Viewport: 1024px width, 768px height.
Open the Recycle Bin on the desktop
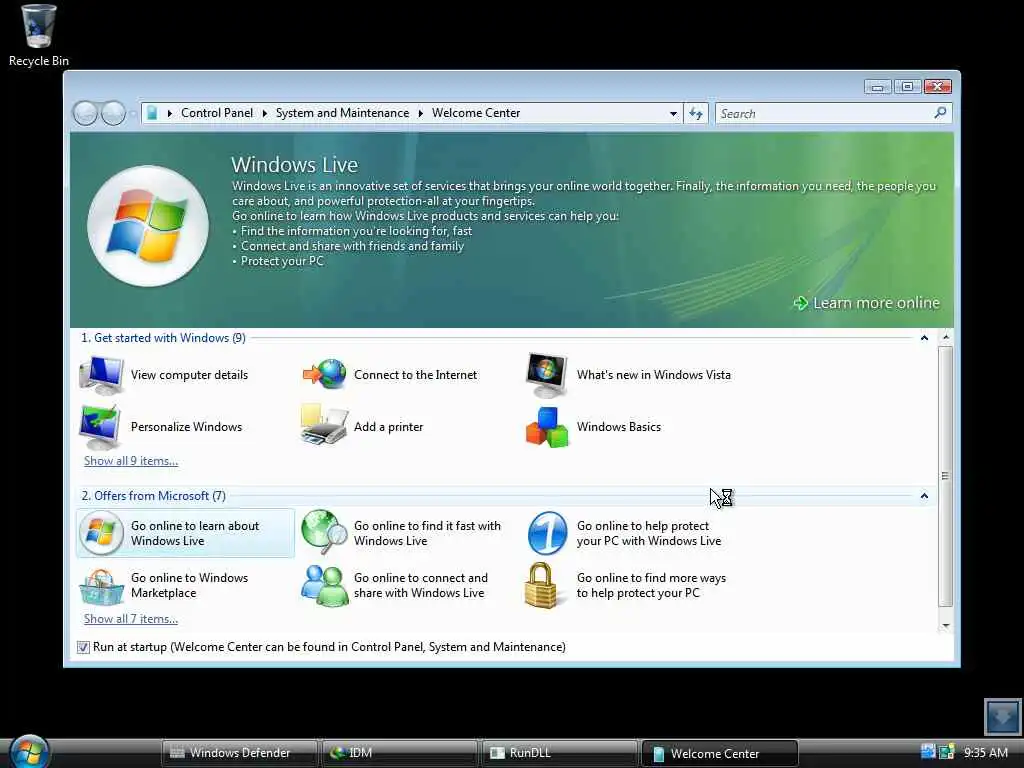(39, 36)
